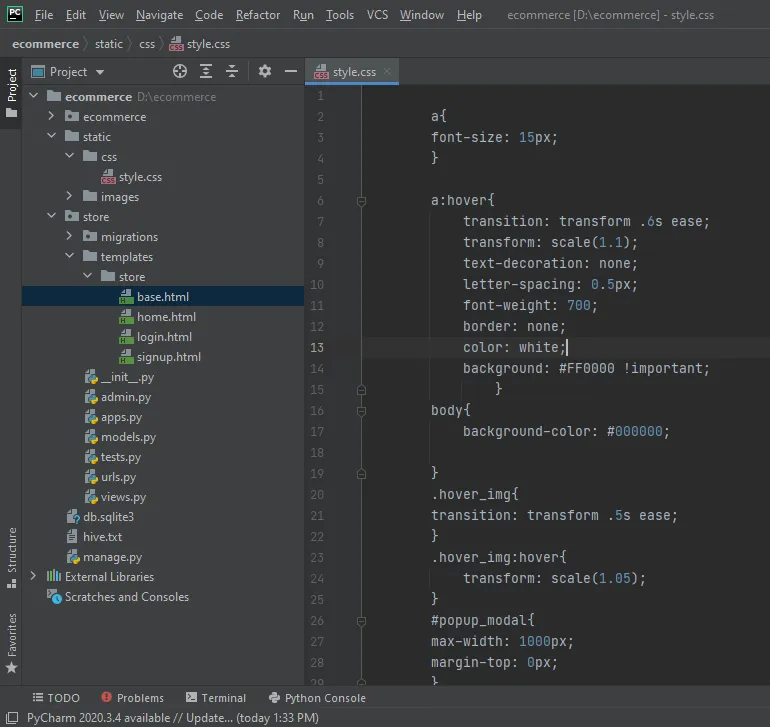Click line number 13 in the gutter
Screen dimensions: 770x727
point(317,348)
